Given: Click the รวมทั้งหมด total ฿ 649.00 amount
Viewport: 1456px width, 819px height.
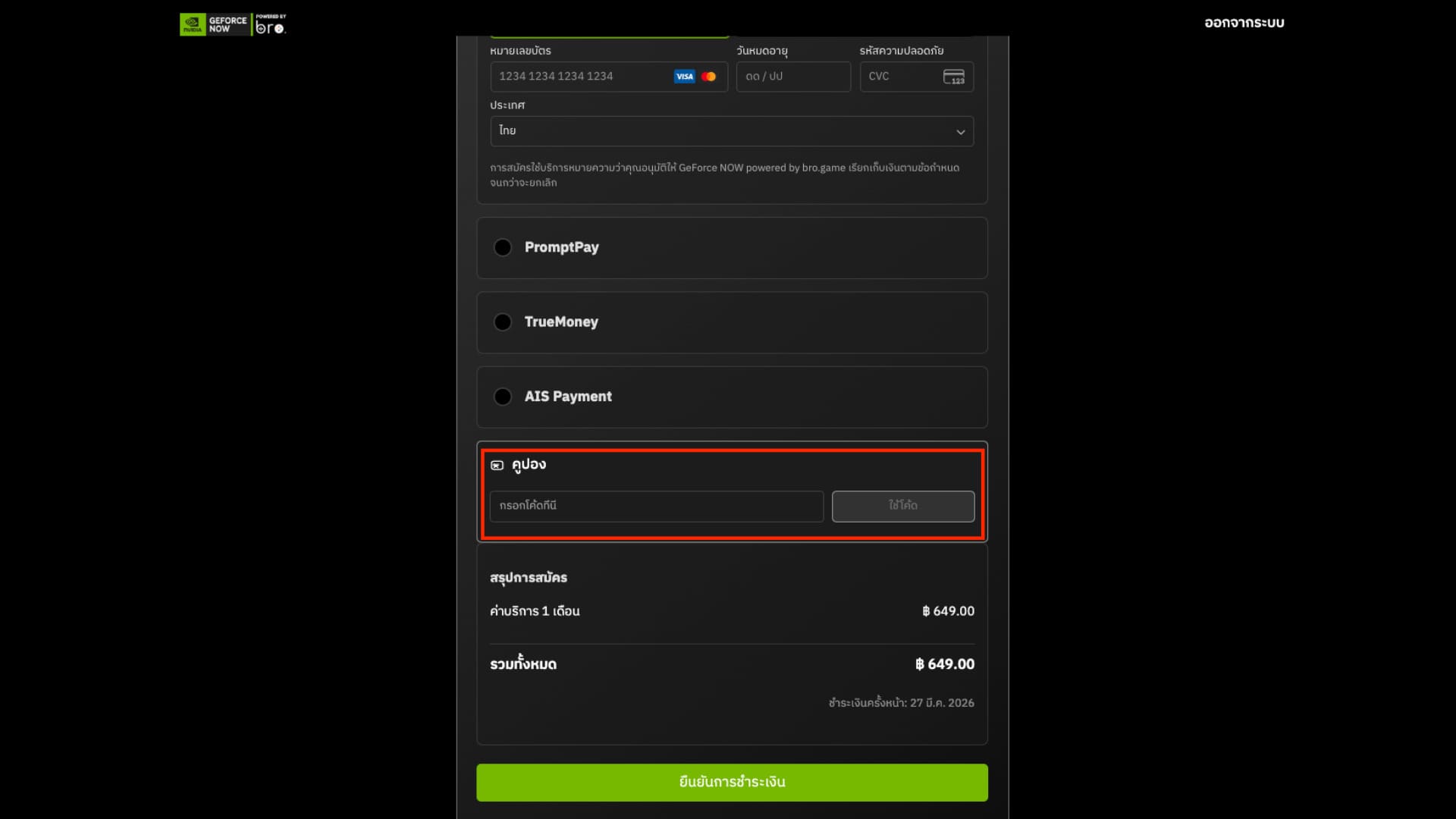Looking at the screenshot, I should [944, 664].
